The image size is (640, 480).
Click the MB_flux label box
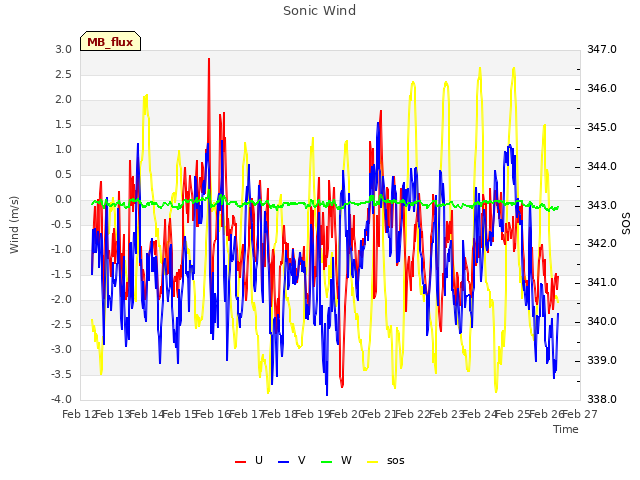point(110,41)
